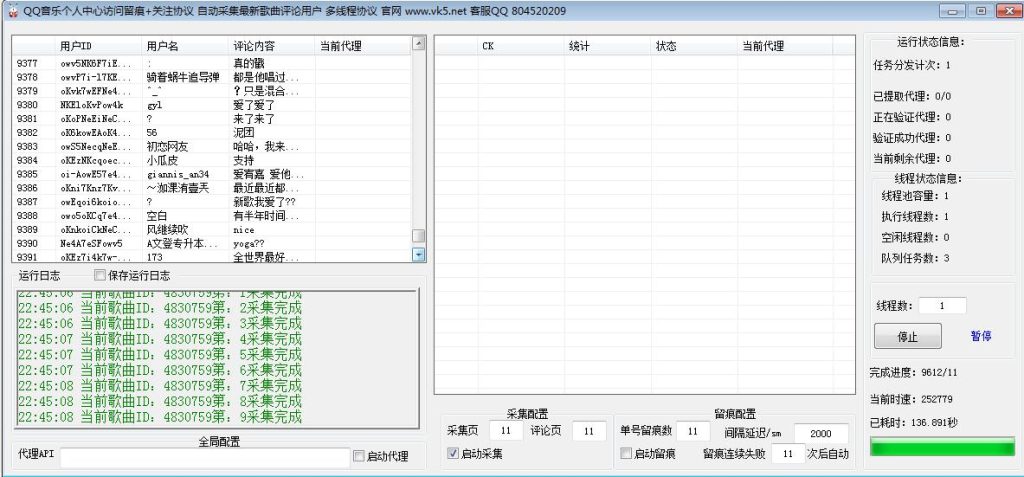Click the 线程数 input field

click(942, 306)
